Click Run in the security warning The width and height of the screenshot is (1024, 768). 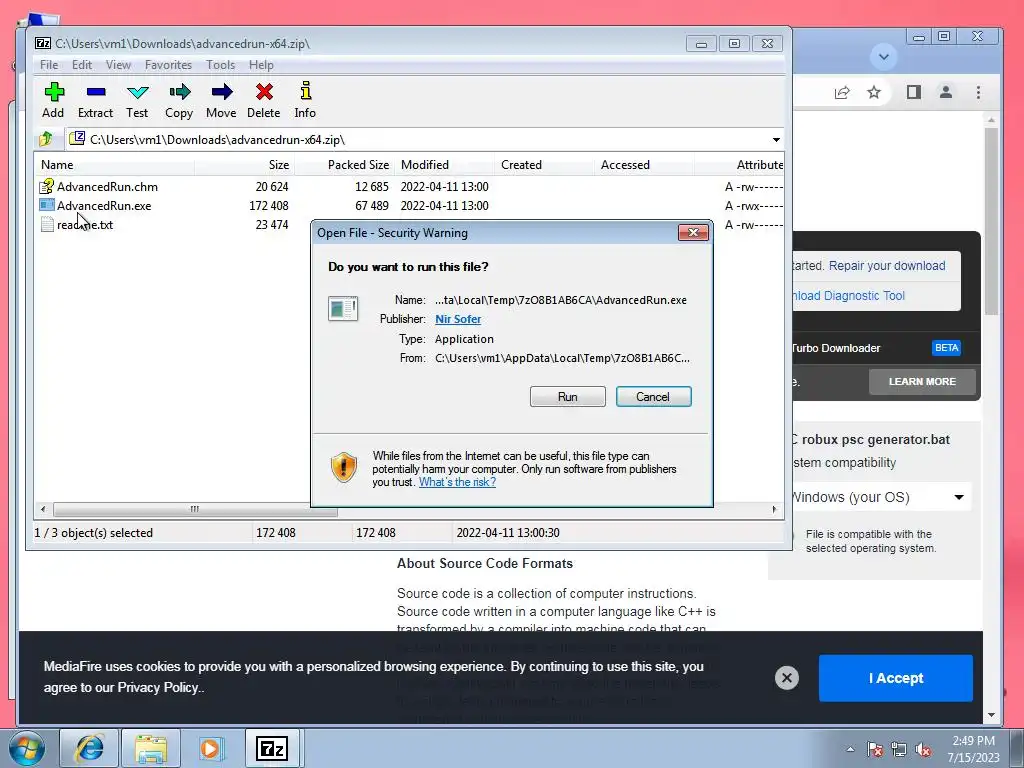pos(568,396)
